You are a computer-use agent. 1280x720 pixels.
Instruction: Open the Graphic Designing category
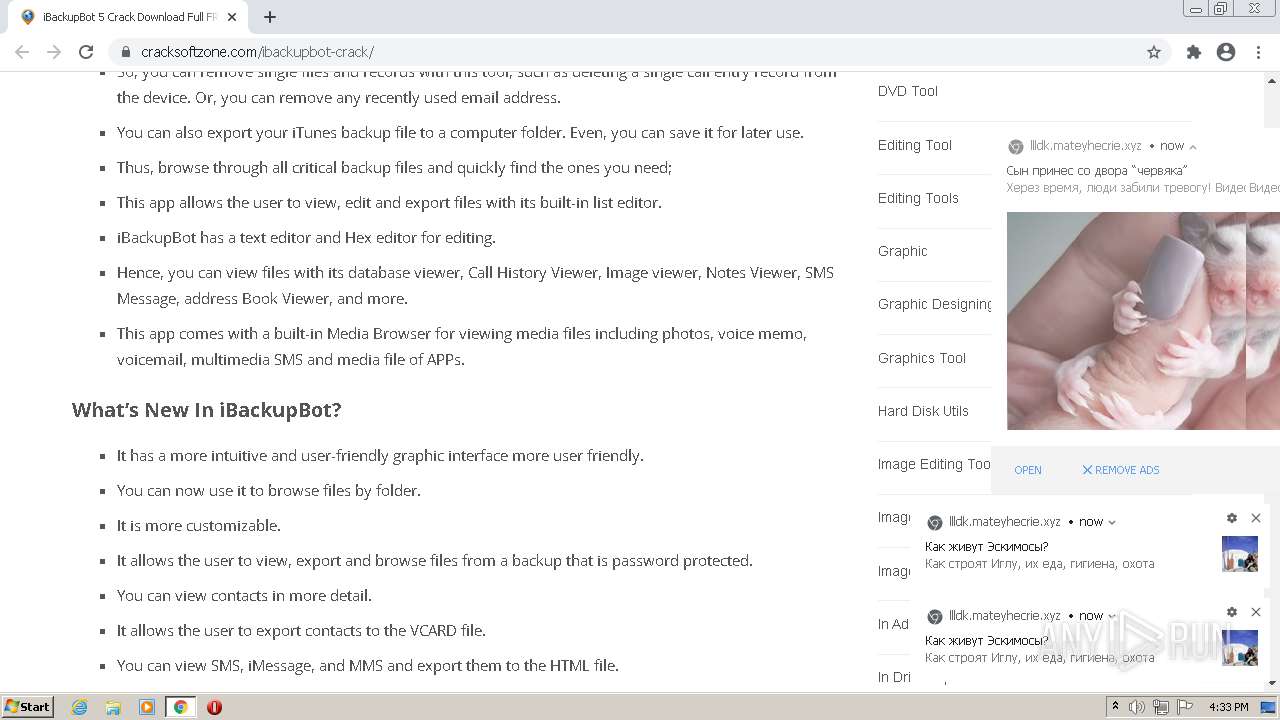[935, 304]
